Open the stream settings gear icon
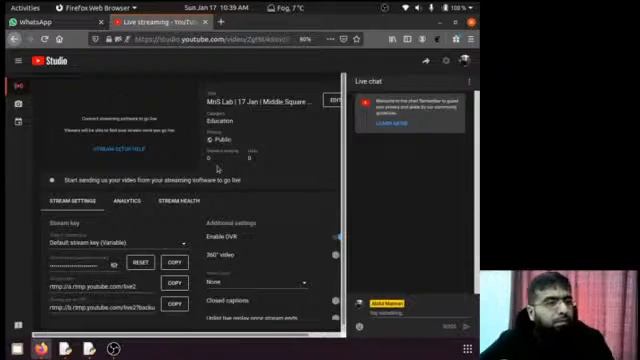Screen dimensions: 640x360 pos(446,61)
